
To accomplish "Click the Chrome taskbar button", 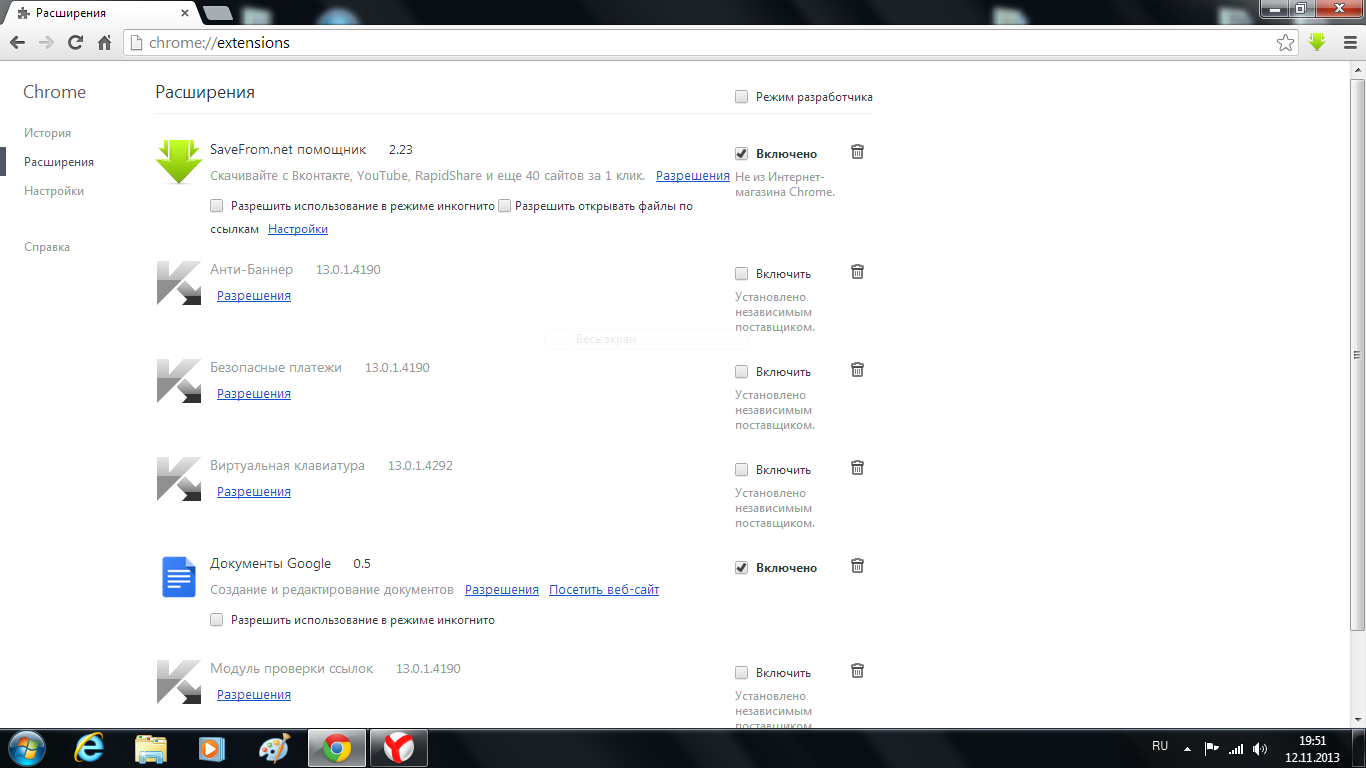I will [x=337, y=748].
